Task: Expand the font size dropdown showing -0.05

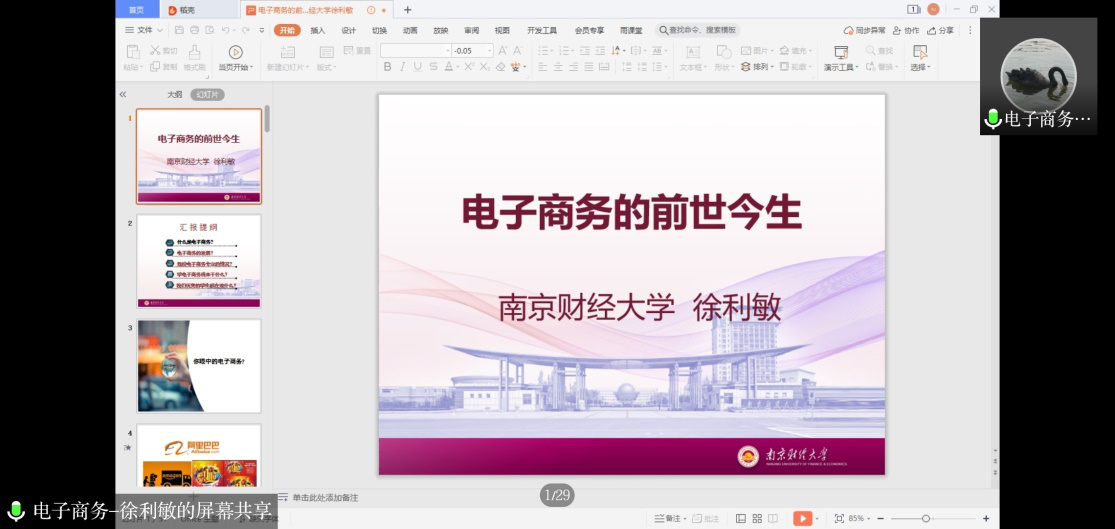Action: [489, 50]
